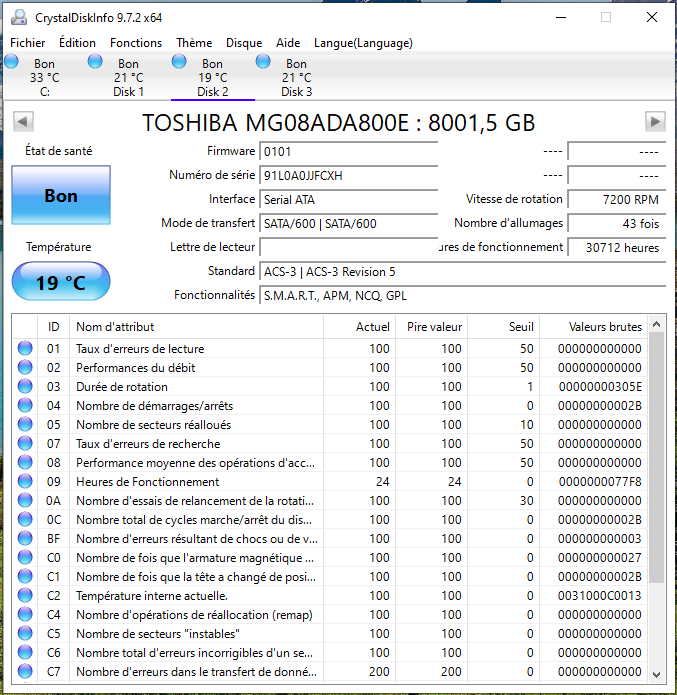This screenshot has height=695, width=677.
Task: Click the status orb above Disk 3
Action: click(263, 62)
